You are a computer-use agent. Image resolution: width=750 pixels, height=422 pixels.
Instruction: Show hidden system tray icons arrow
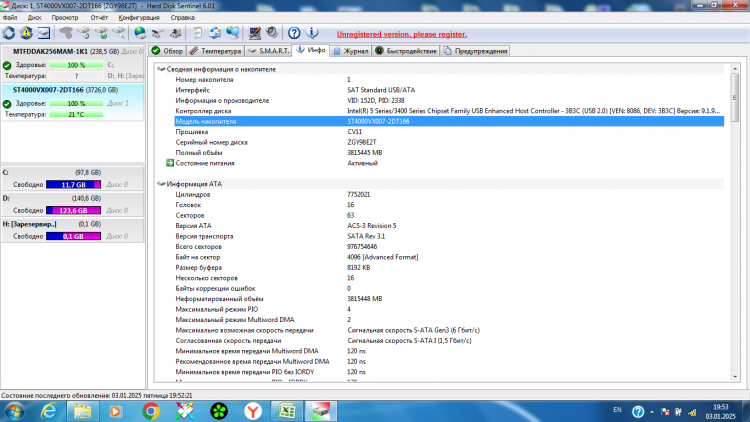(651, 412)
